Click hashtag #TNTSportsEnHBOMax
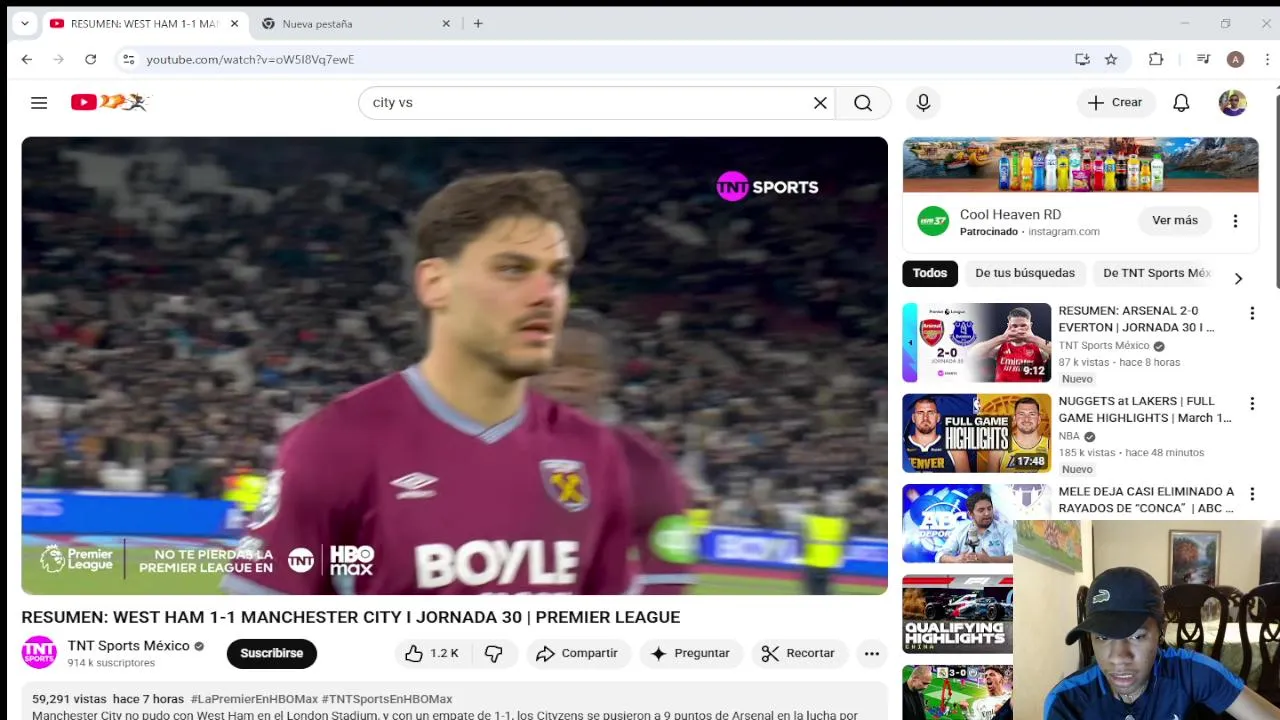 pyautogui.click(x=387, y=699)
